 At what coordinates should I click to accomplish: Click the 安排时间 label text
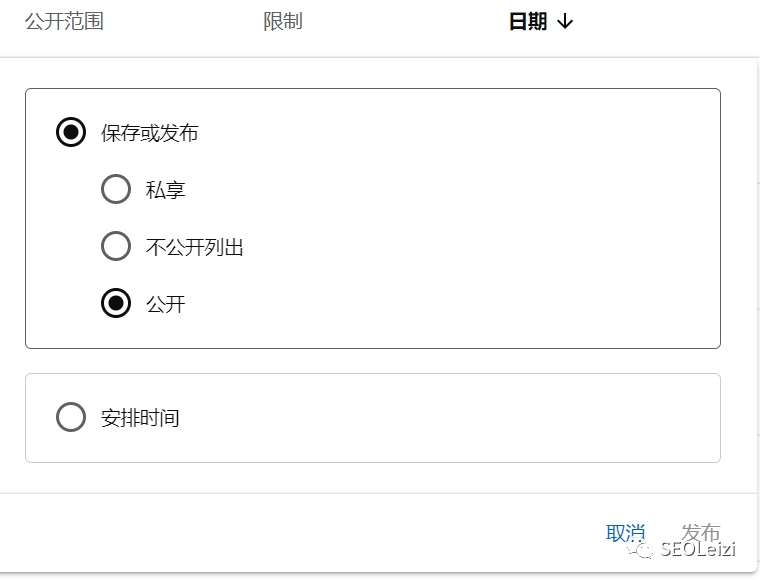tap(140, 418)
